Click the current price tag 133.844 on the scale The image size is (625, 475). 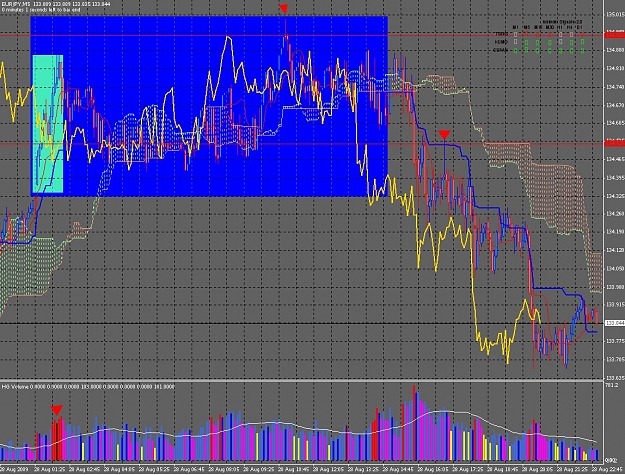coord(615,323)
